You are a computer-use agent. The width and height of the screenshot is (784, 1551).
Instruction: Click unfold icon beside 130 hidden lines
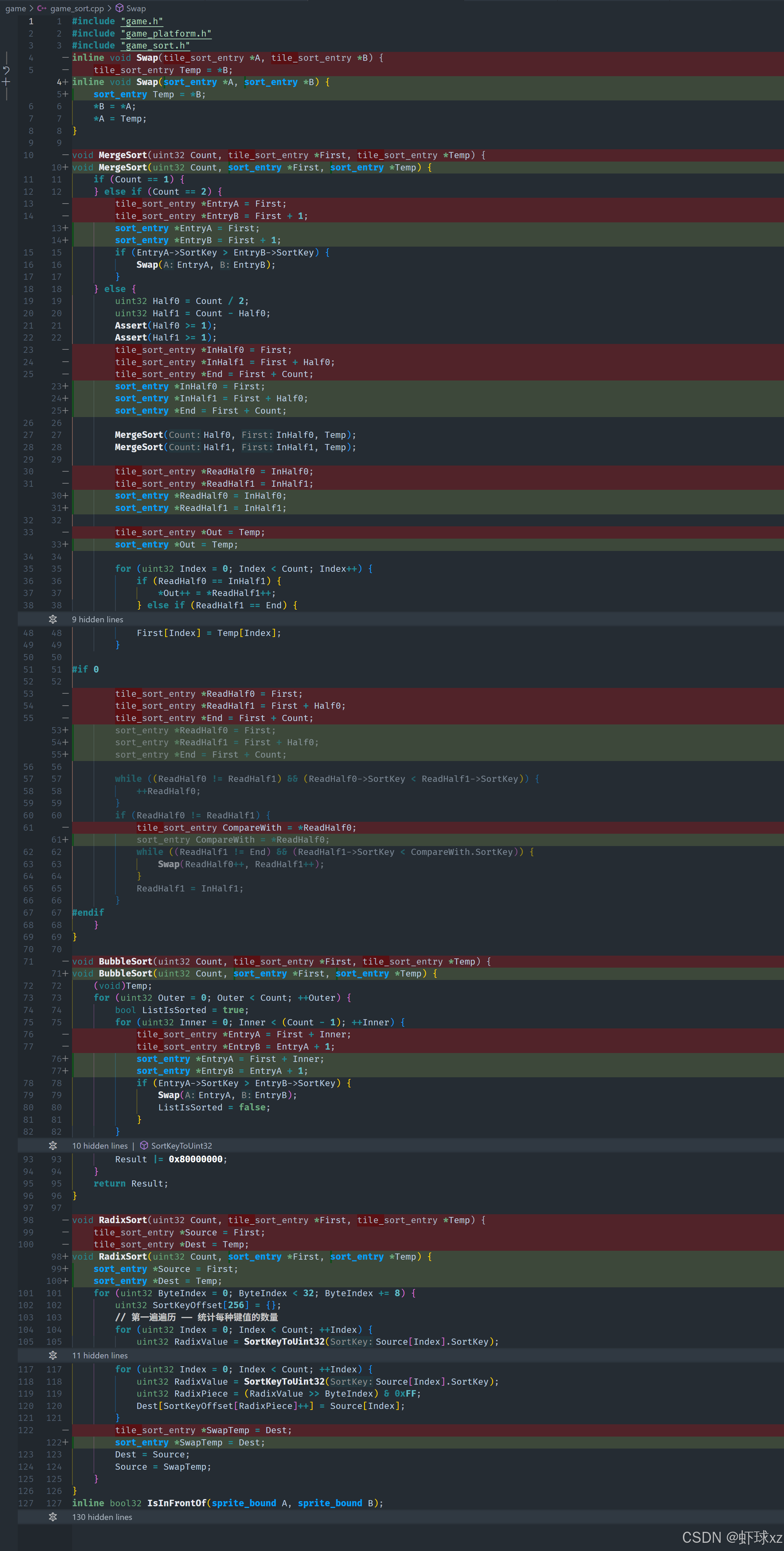(53, 1517)
